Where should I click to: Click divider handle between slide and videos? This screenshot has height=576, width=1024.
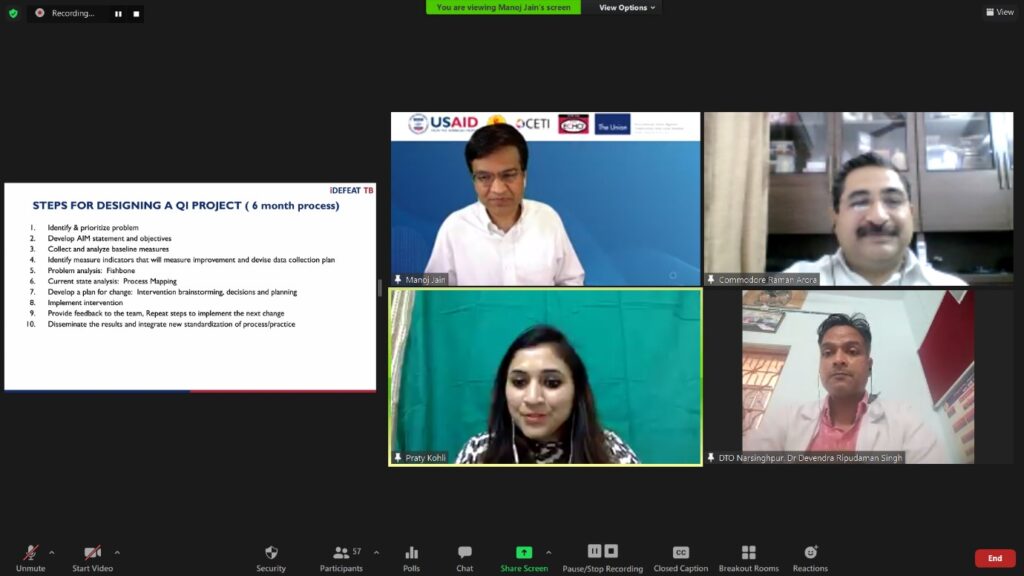[380, 288]
